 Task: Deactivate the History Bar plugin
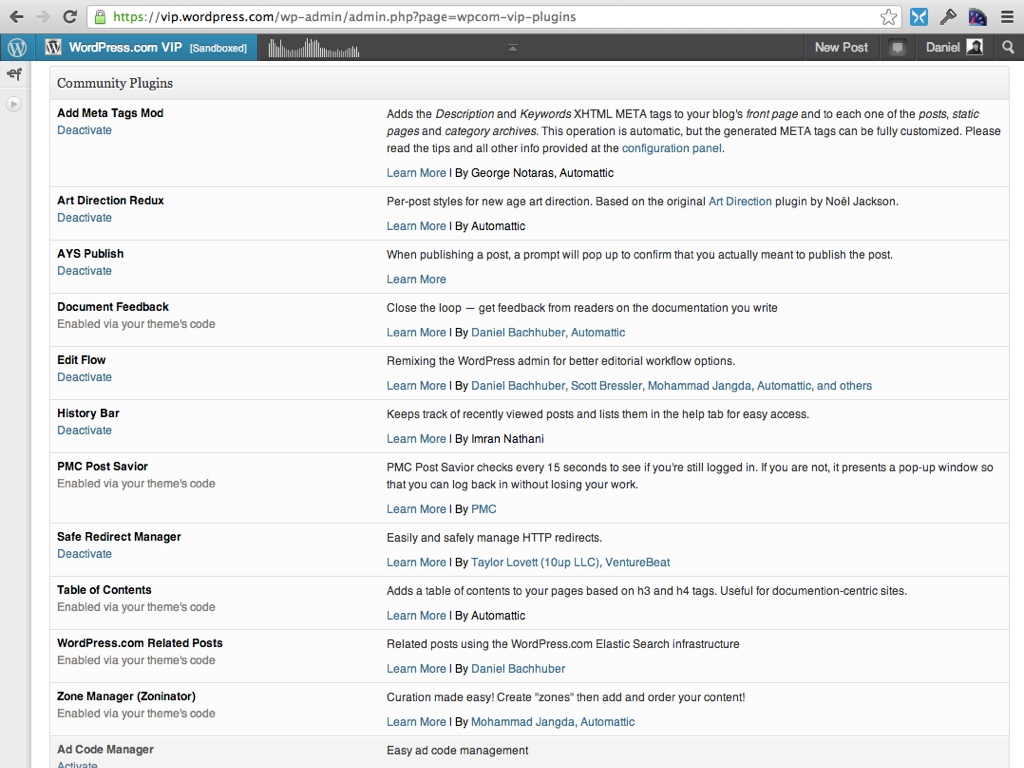[84, 430]
